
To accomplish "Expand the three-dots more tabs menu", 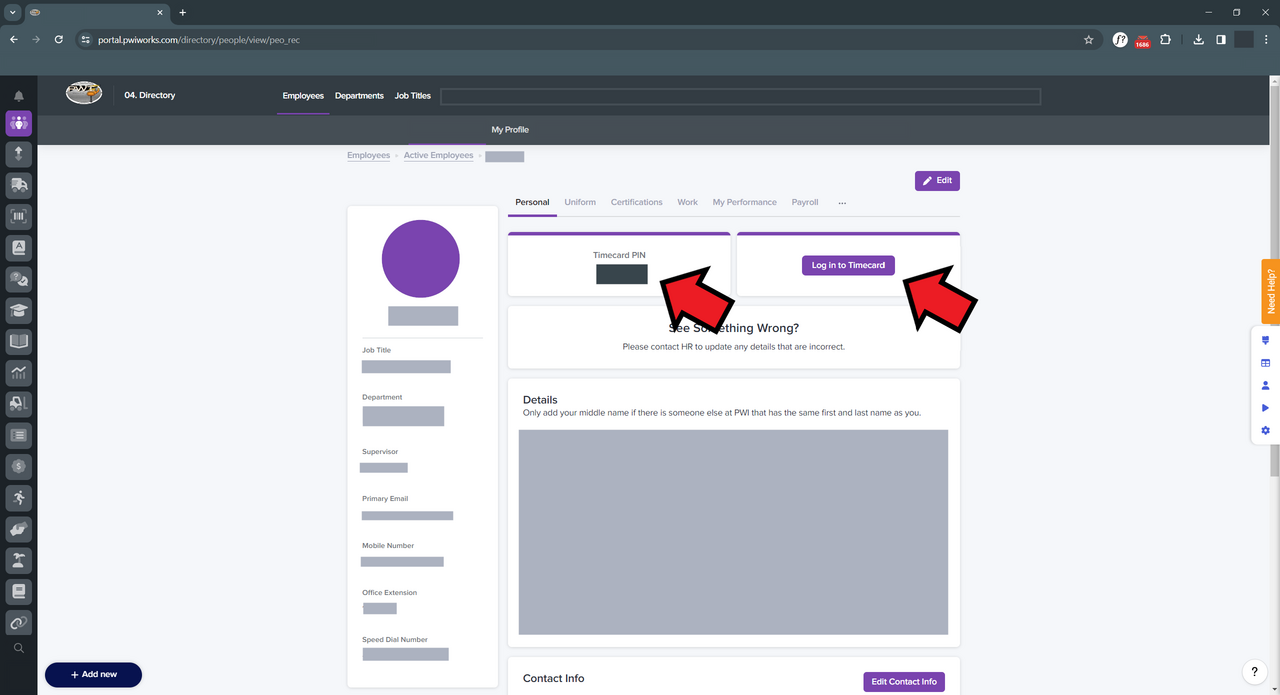I will 842,203.
